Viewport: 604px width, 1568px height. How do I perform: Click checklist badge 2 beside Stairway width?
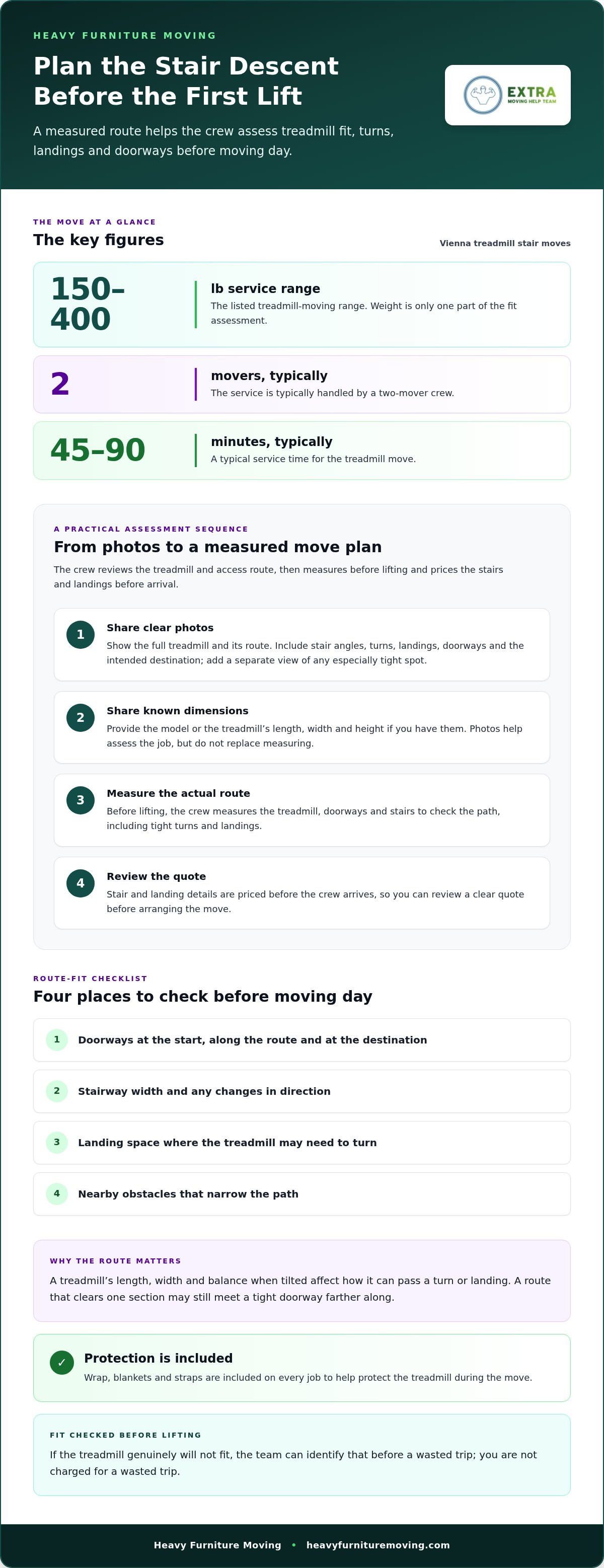[56, 1091]
